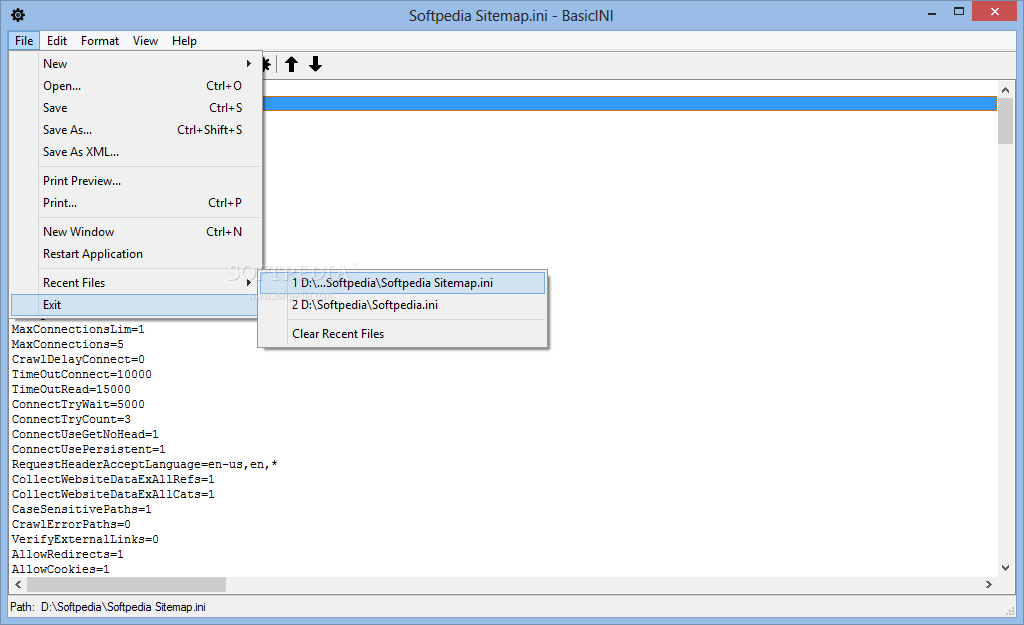
Task: Click the vertical scrollbar thumb
Action: coord(1005,121)
